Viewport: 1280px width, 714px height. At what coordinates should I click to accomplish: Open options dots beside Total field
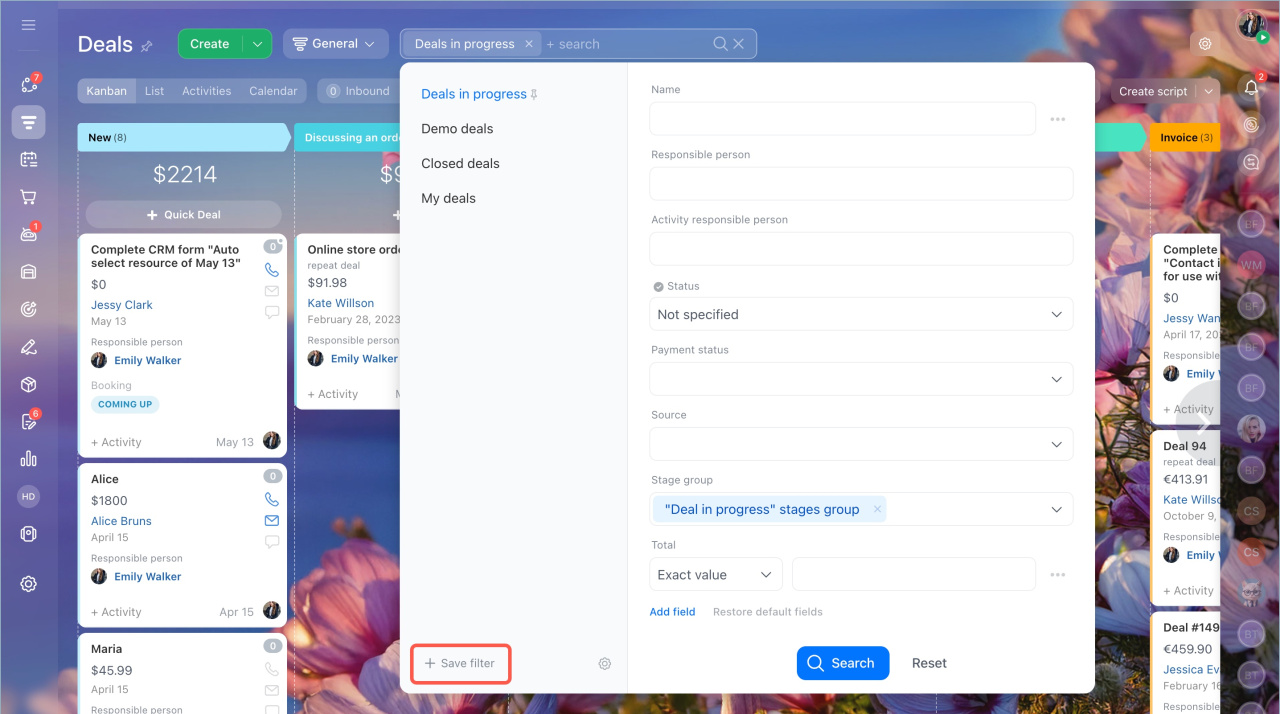click(1058, 575)
